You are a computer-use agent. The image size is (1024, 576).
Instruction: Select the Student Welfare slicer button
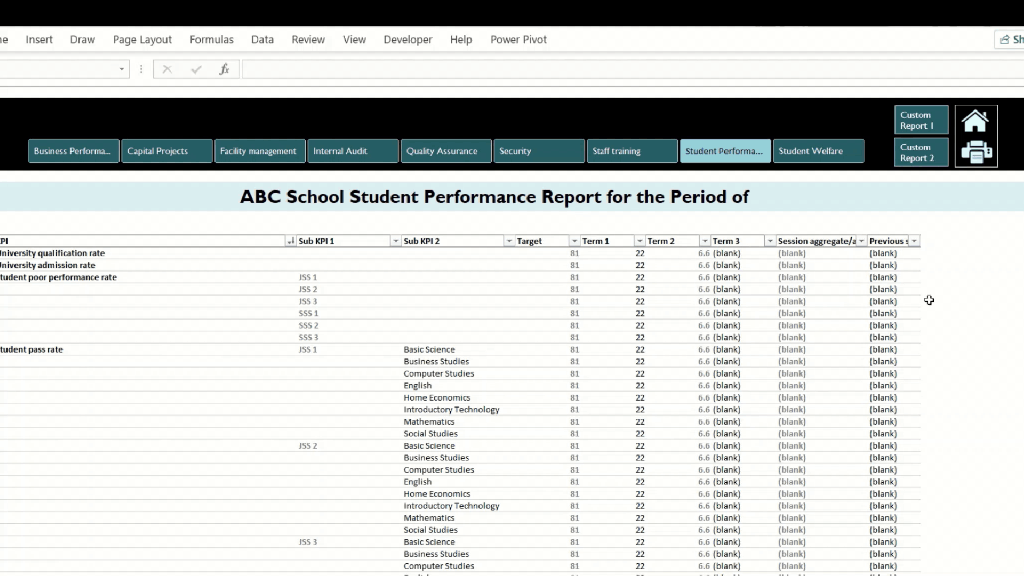(x=818, y=151)
